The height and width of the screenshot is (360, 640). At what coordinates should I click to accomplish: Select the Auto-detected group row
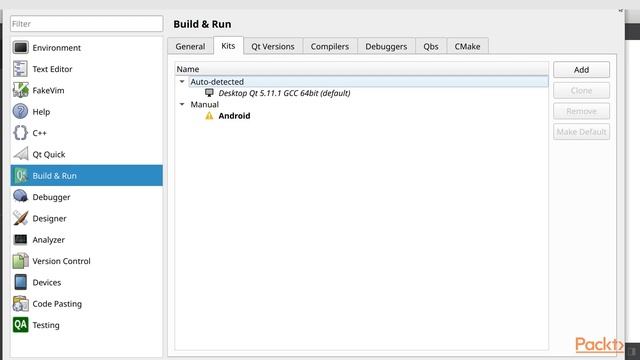coord(369,82)
